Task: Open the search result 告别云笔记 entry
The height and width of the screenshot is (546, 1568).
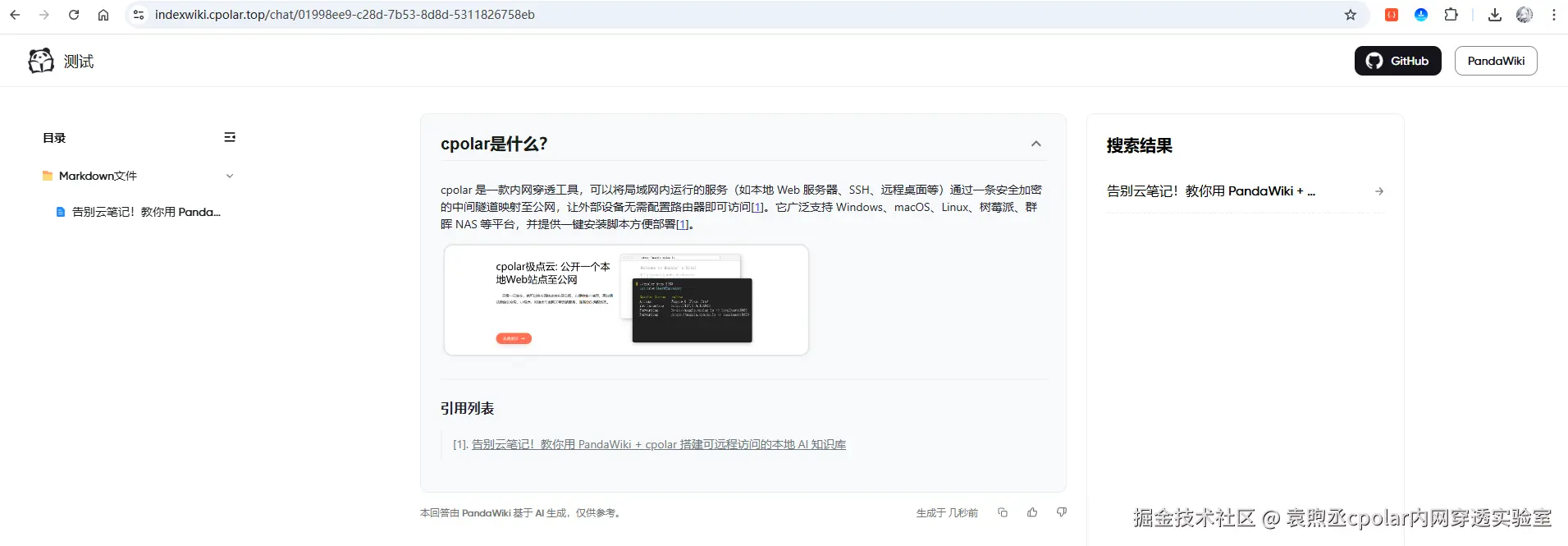Action: tap(1245, 191)
